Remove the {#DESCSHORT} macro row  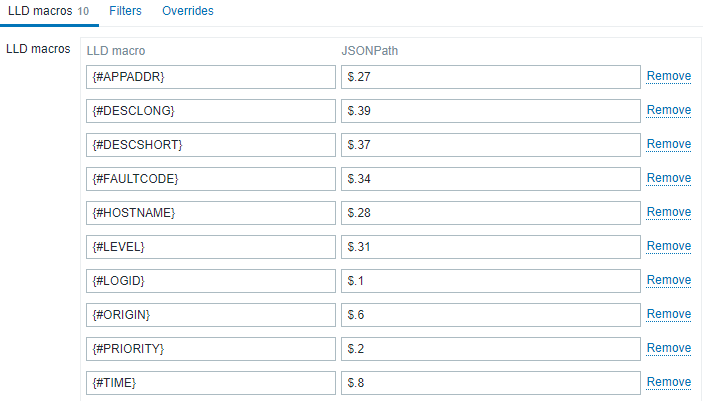(x=668, y=144)
